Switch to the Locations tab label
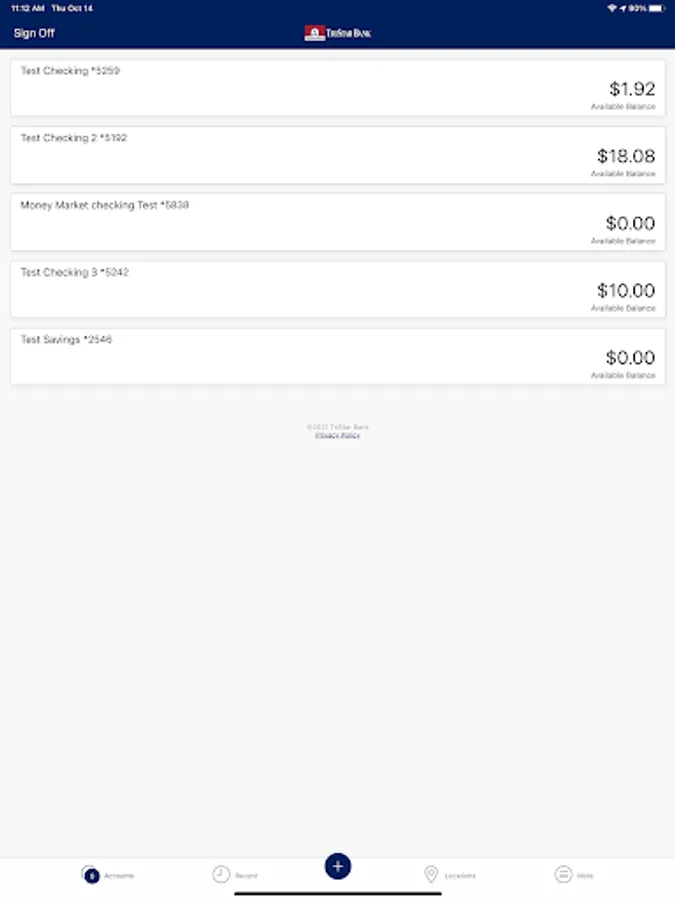The height and width of the screenshot is (900, 675). click(460, 876)
